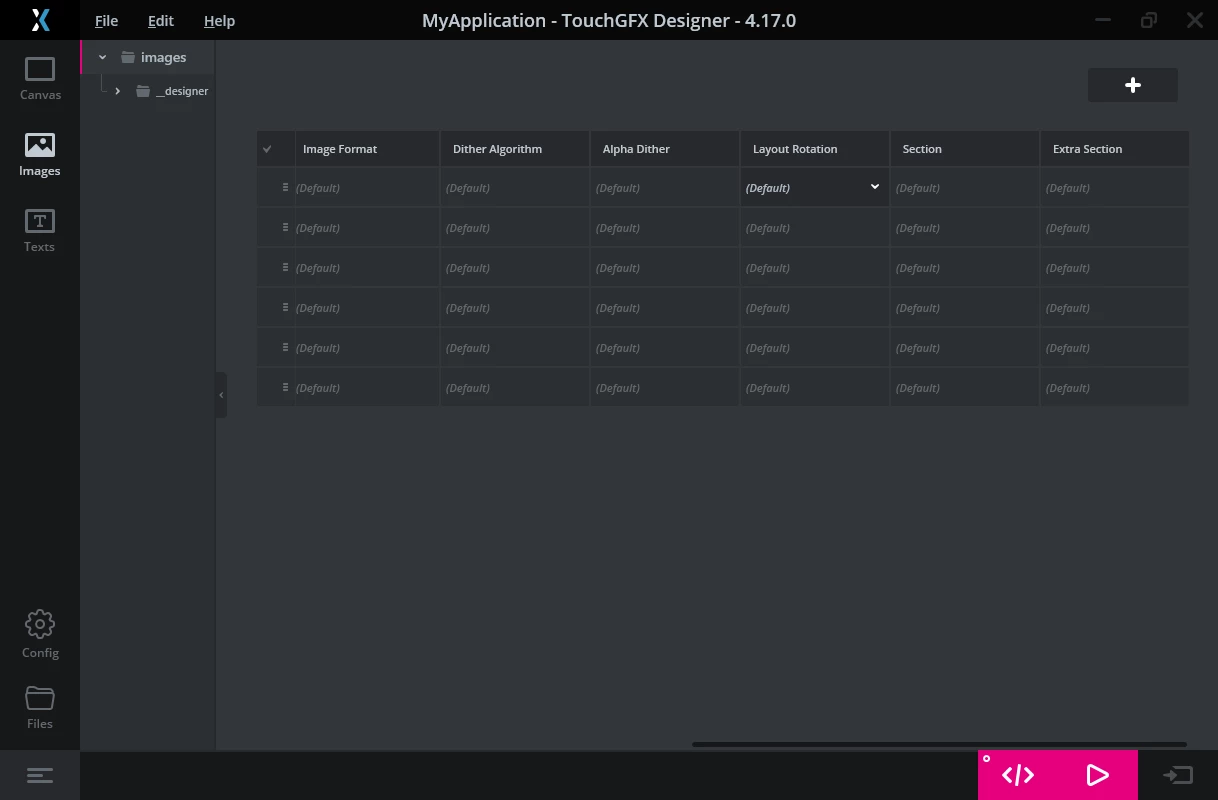Click the sixth row's drag handle icon
1218x800 pixels.
pos(285,387)
